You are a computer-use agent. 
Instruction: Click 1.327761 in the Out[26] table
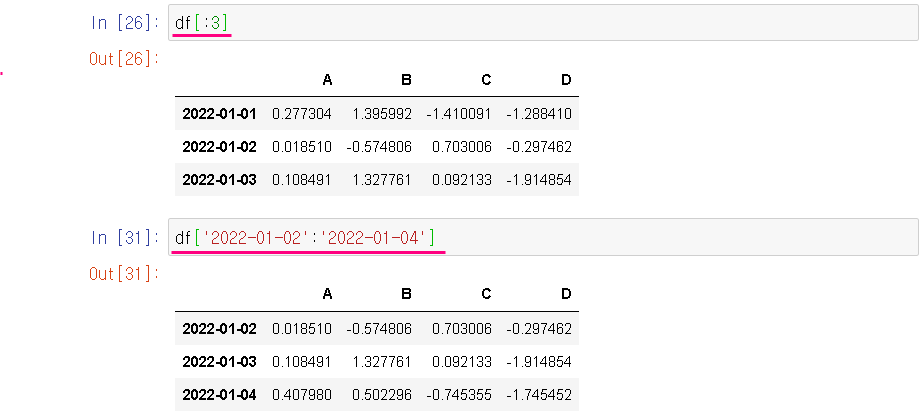coord(382,179)
